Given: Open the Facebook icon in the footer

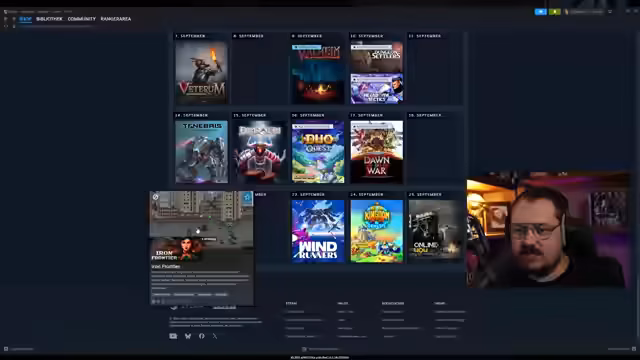Looking at the screenshot, I should pyautogui.click(x=202, y=336).
